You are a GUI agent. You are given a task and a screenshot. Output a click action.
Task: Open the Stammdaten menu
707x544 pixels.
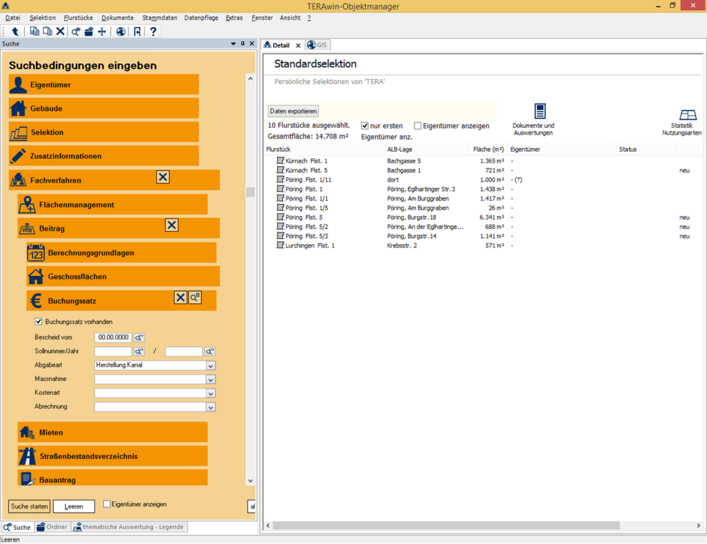coord(160,18)
